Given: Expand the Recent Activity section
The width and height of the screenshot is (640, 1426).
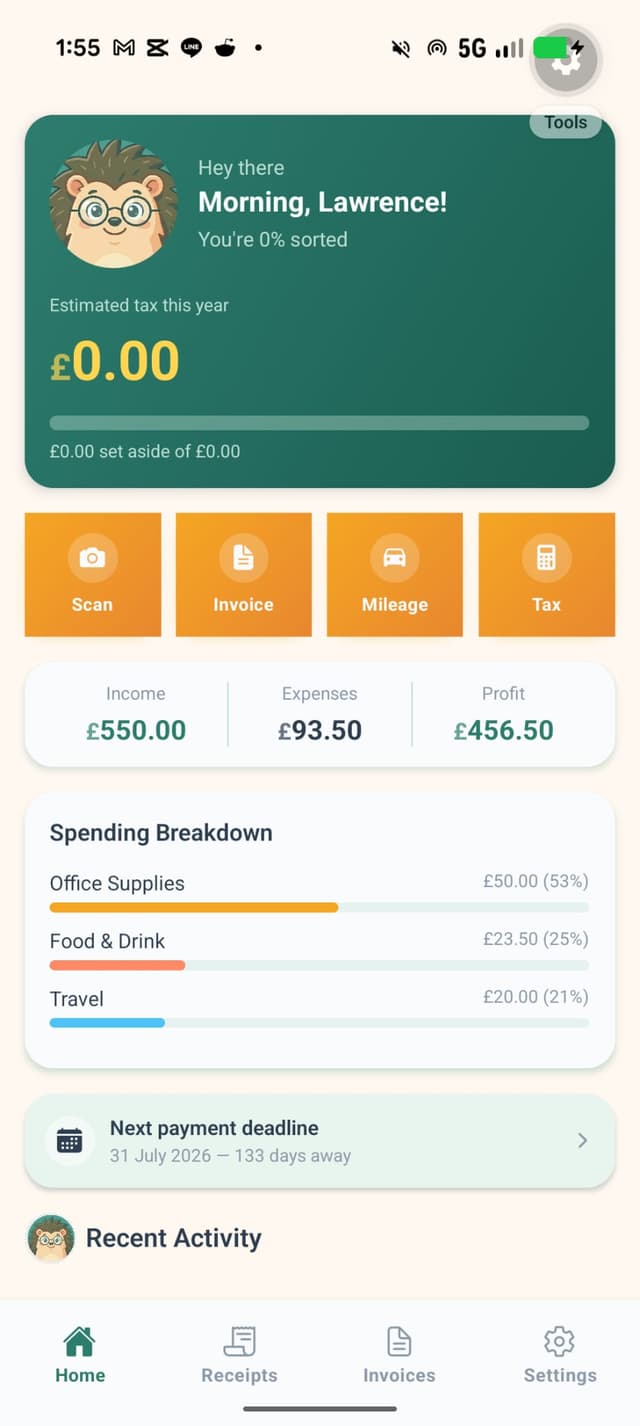Looking at the screenshot, I should tap(173, 1238).
